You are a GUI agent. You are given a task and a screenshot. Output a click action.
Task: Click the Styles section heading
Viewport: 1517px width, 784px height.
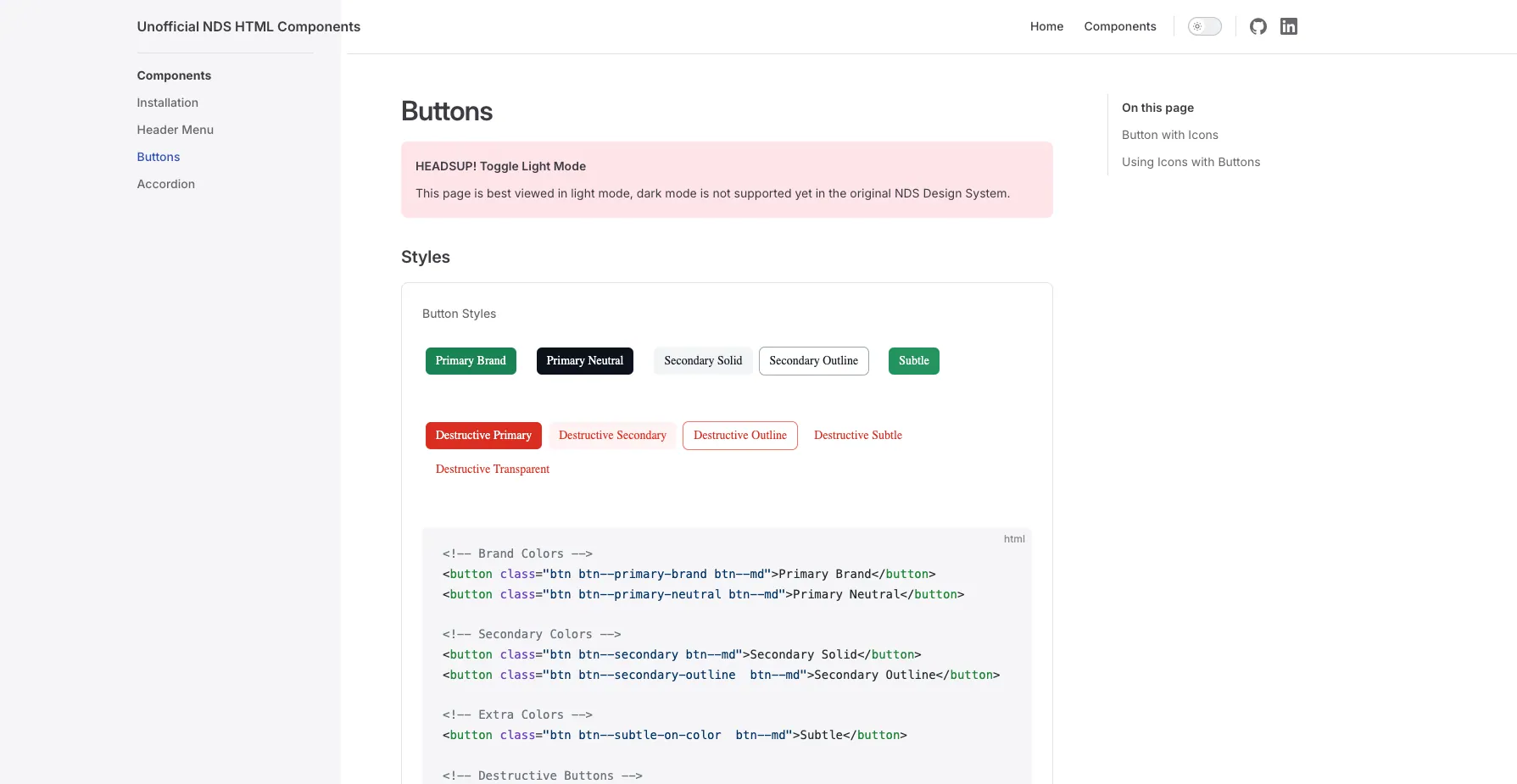pyautogui.click(x=426, y=257)
